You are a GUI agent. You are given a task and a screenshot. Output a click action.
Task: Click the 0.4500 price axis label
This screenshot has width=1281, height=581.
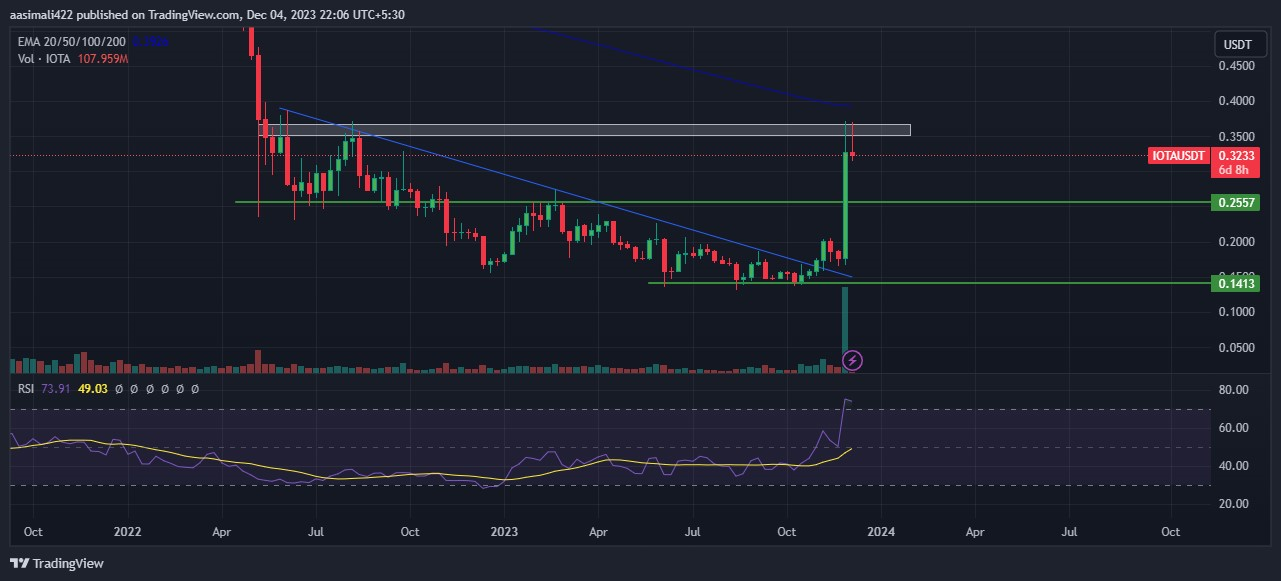pos(1237,67)
